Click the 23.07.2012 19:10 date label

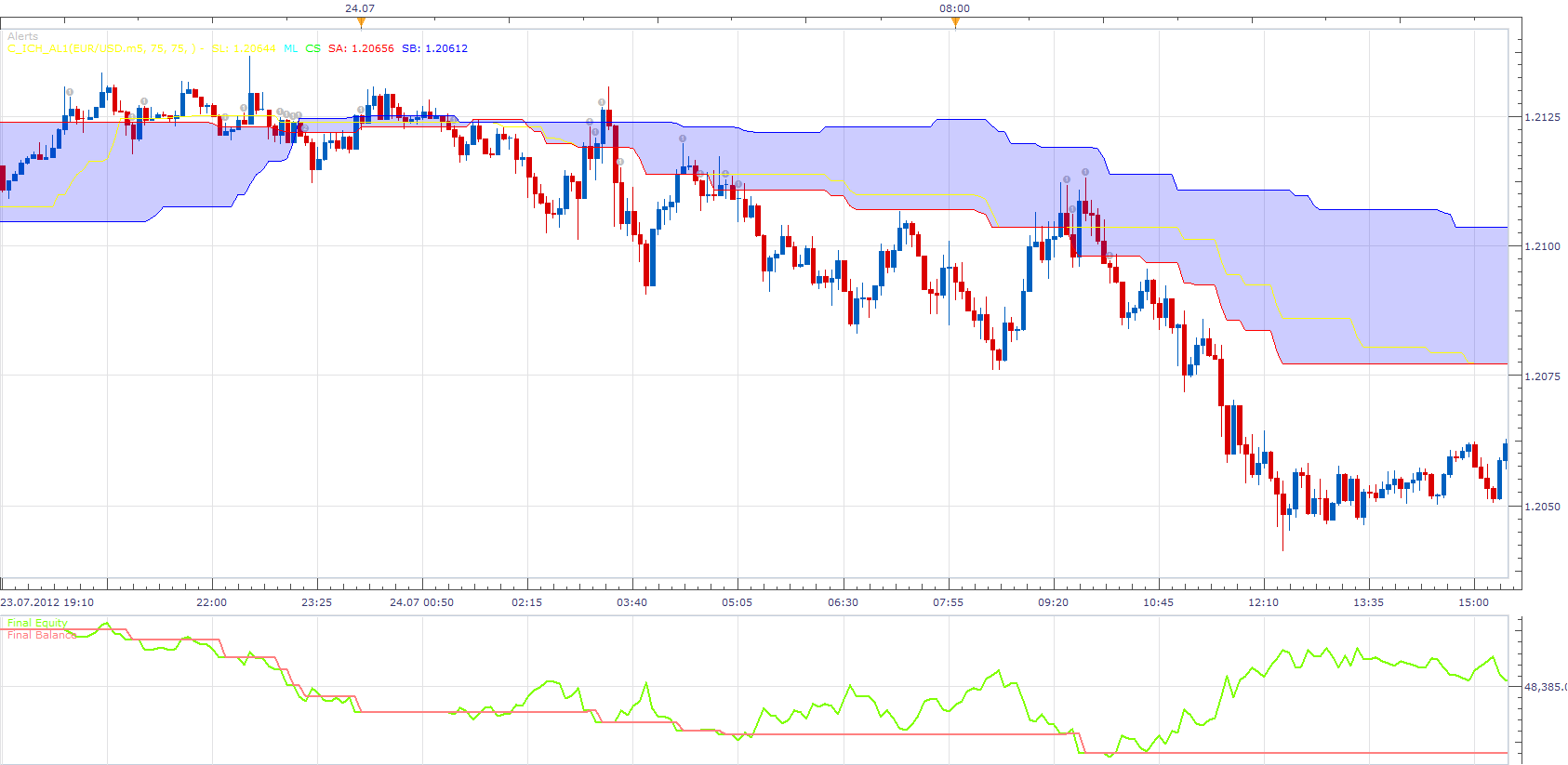pyautogui.click(x=47, y=602)
